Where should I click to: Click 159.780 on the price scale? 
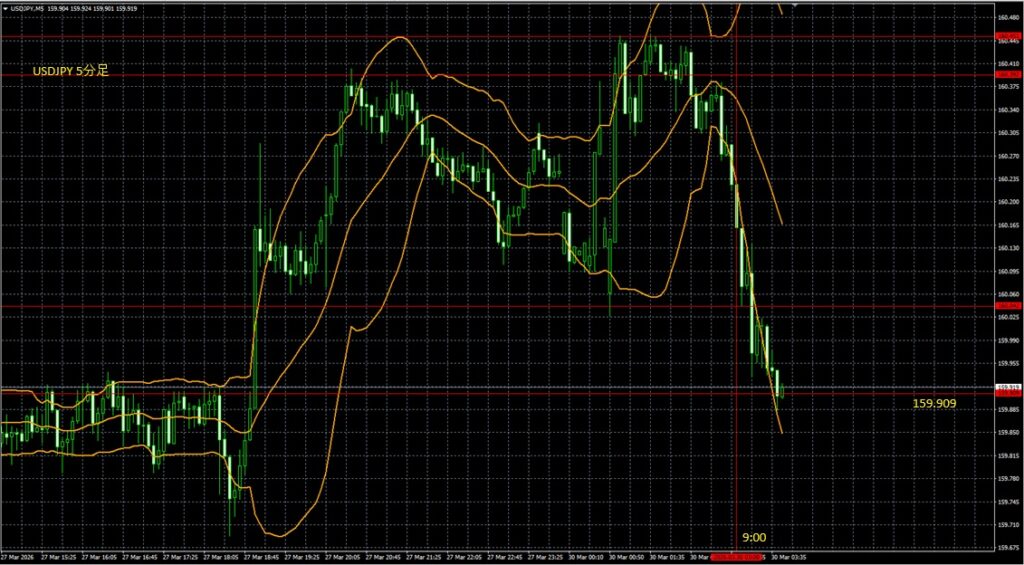click(1006, 479)
